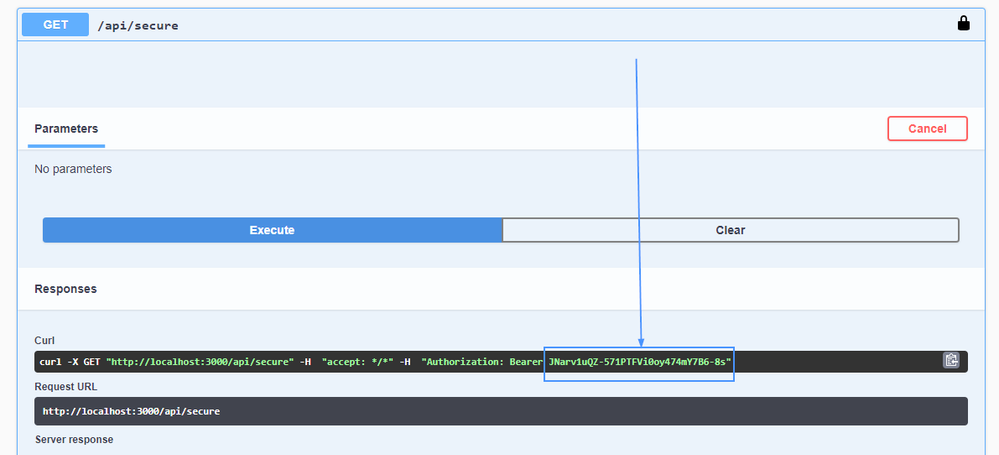The width and height of the screenshot is (999, 455).
Task: Copy the curl command to clipboard
Action: [x=951, y=360]
